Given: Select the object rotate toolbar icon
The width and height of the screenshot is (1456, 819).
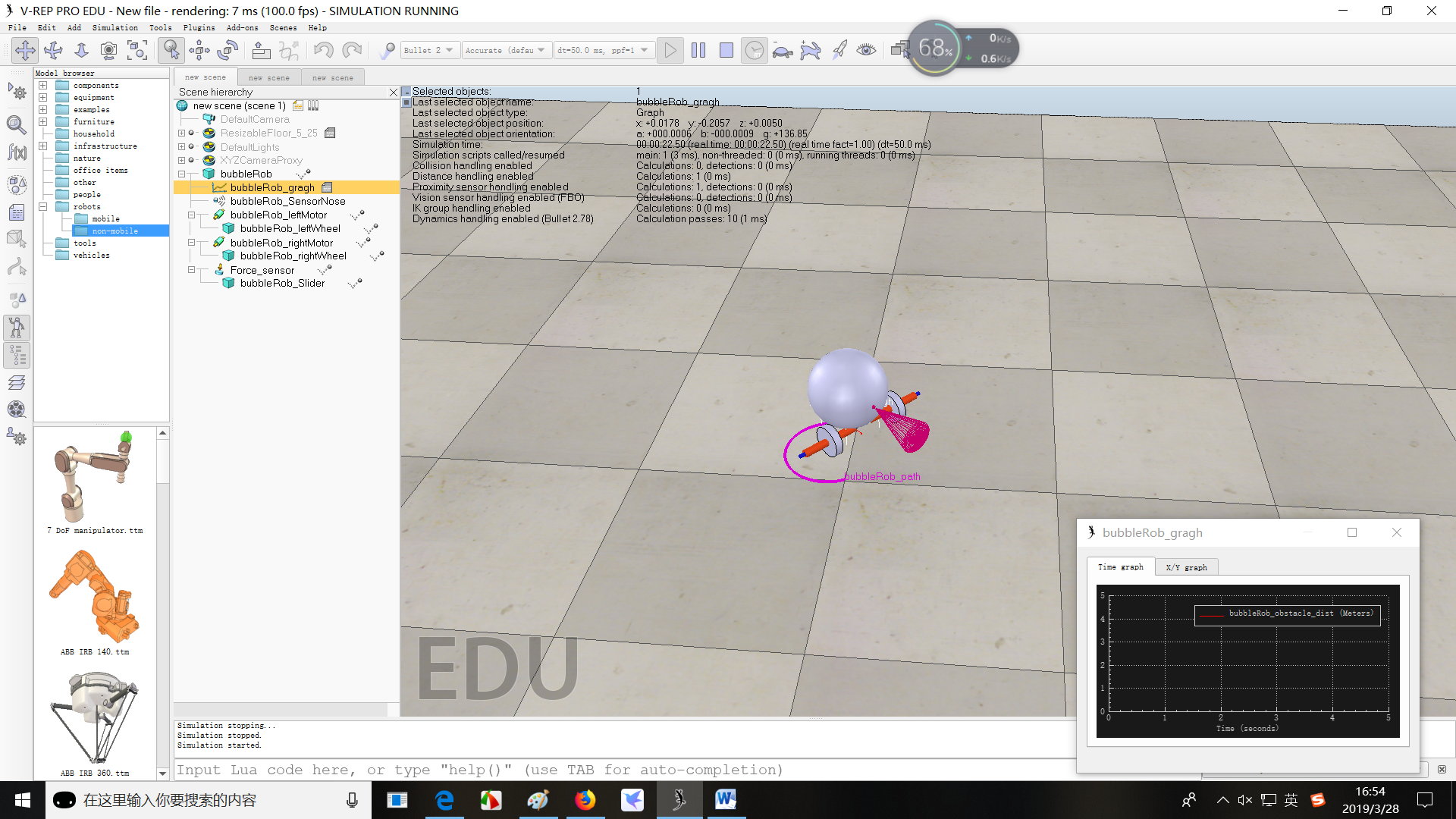Looking at the screenshot, I should pos(227,51).
